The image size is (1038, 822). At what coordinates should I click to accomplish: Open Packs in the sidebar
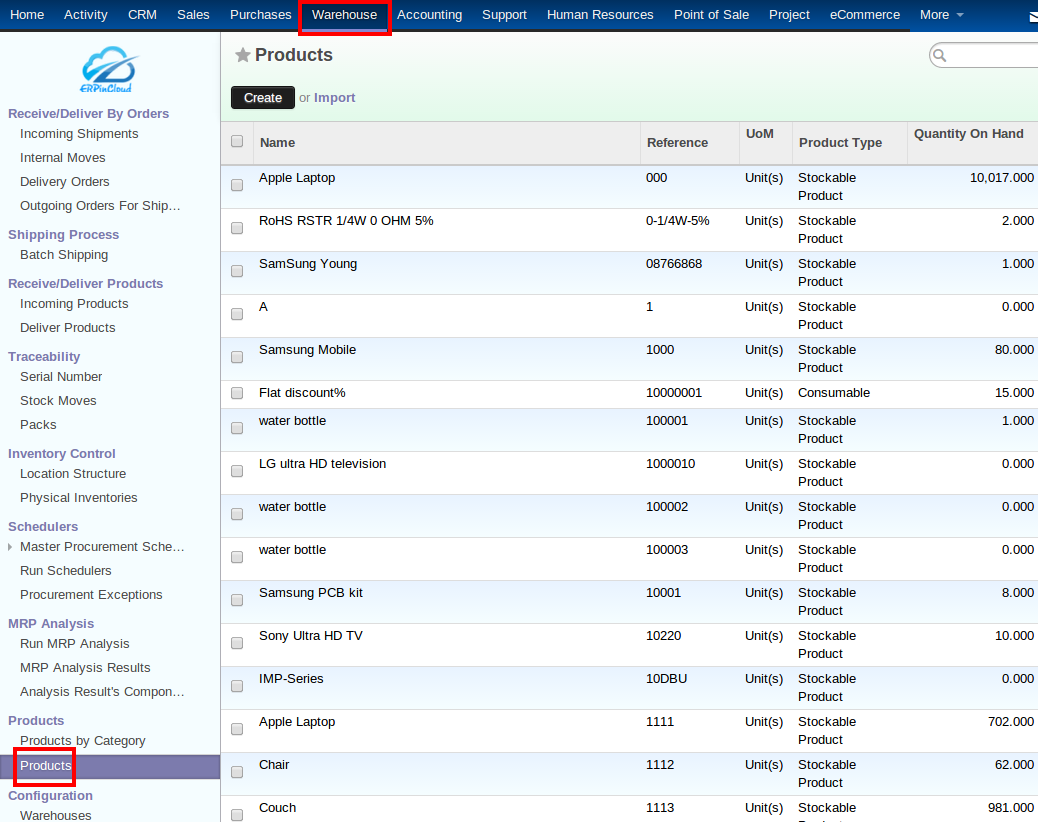[38, 424]
